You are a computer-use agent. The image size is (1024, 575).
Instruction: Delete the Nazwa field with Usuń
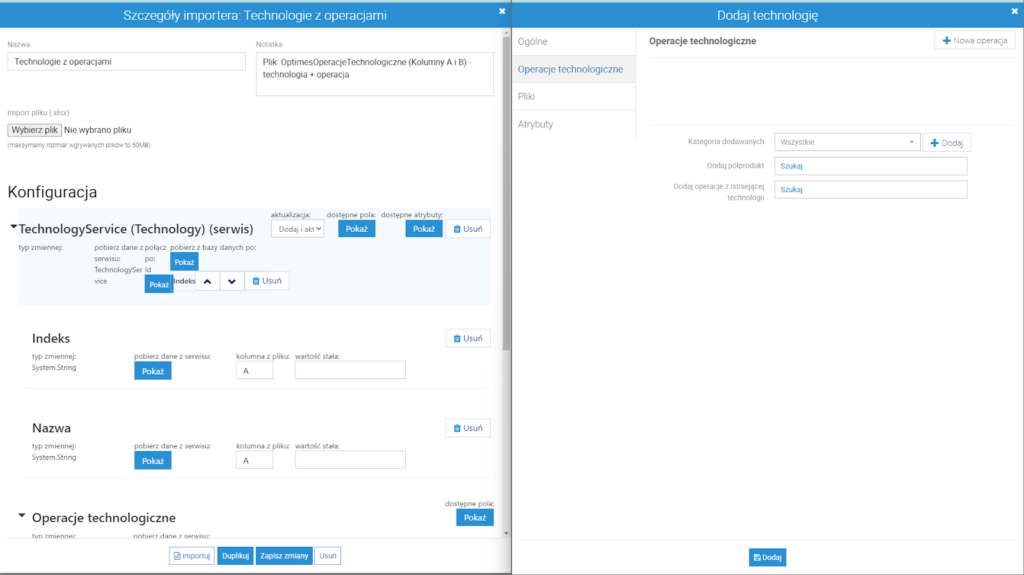tap(468, 428)
